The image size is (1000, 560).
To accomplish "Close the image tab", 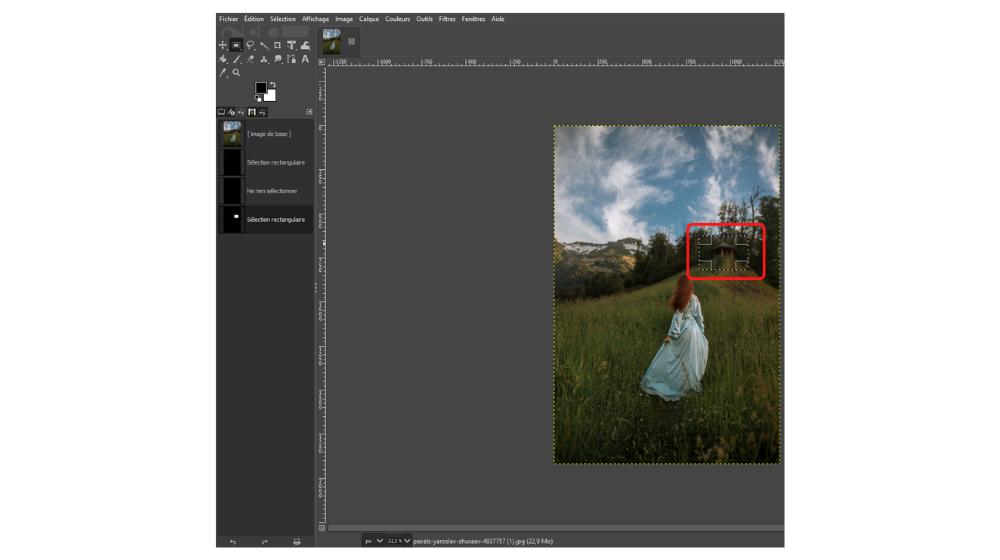I will [x=351, y=41].
